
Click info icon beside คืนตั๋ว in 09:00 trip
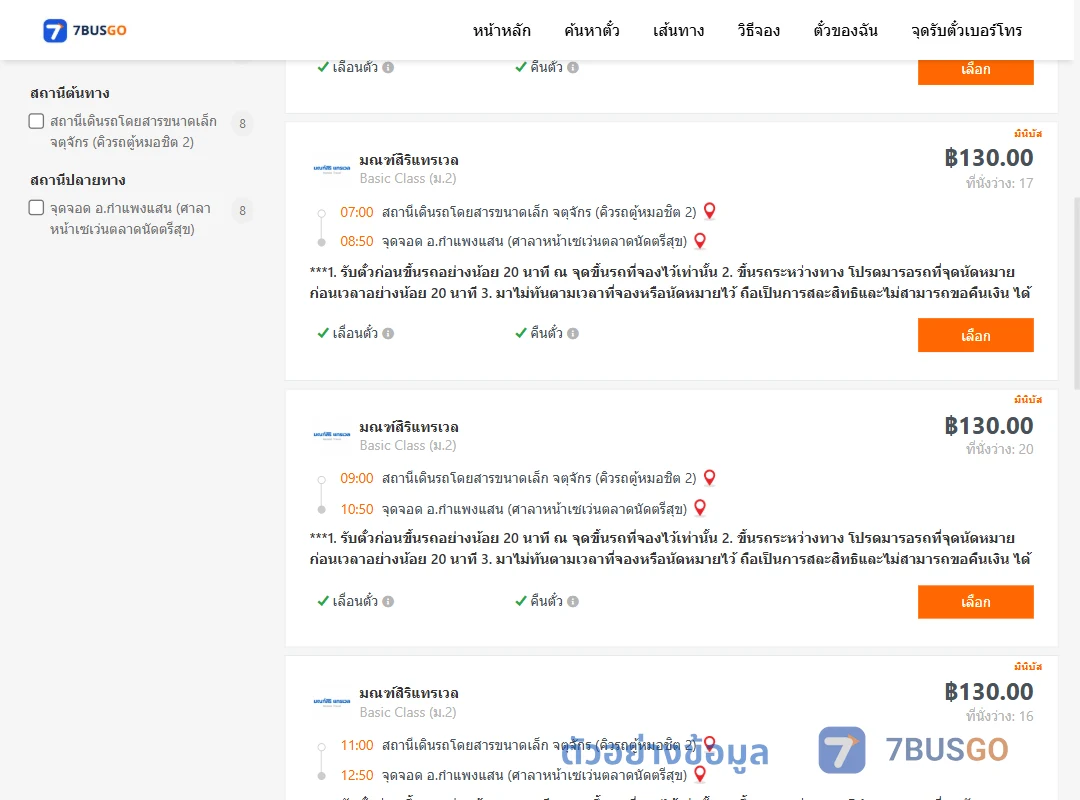pyautogui.click(x=573, y=602)
